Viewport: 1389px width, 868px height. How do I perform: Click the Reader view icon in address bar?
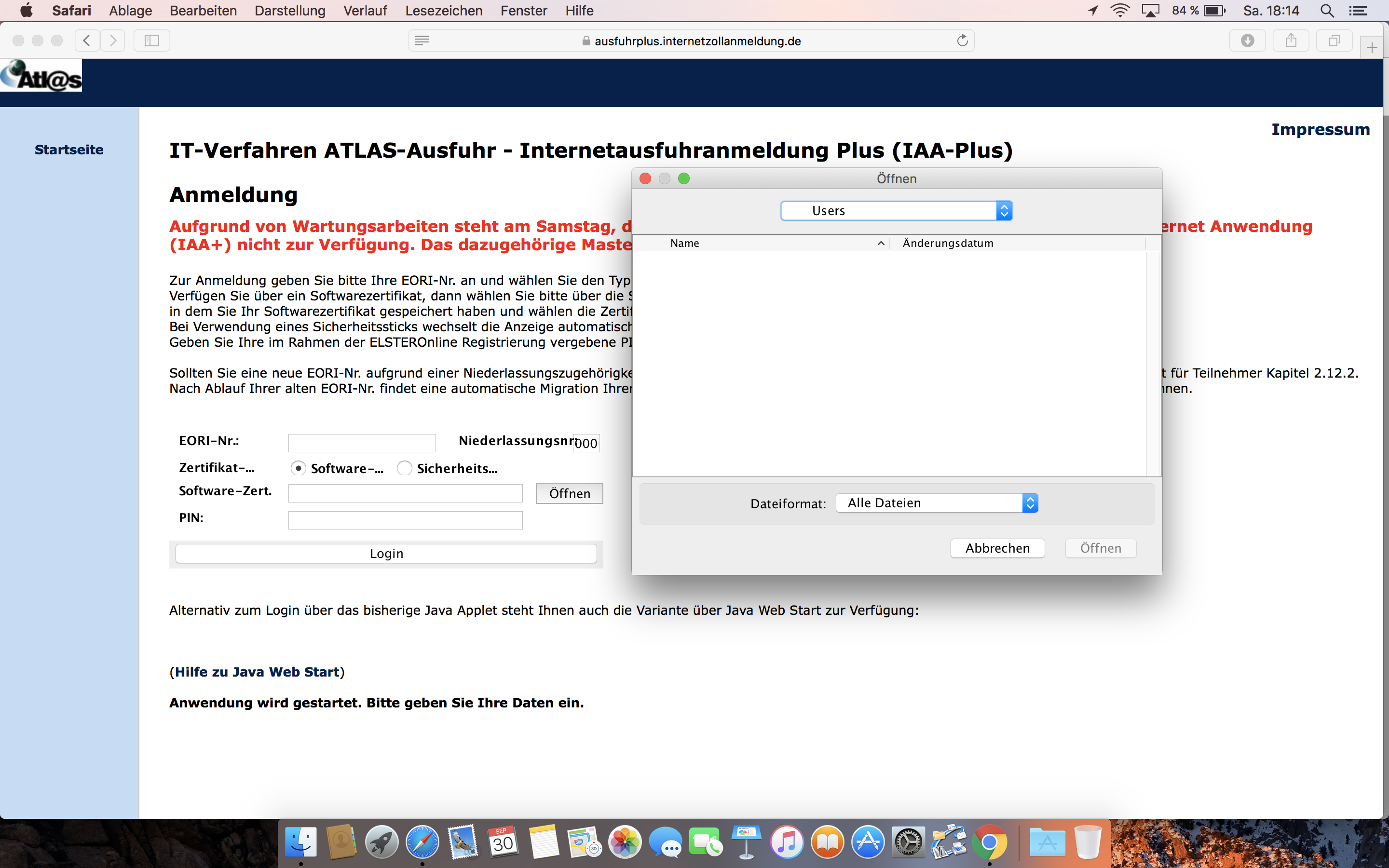(422, 41)
